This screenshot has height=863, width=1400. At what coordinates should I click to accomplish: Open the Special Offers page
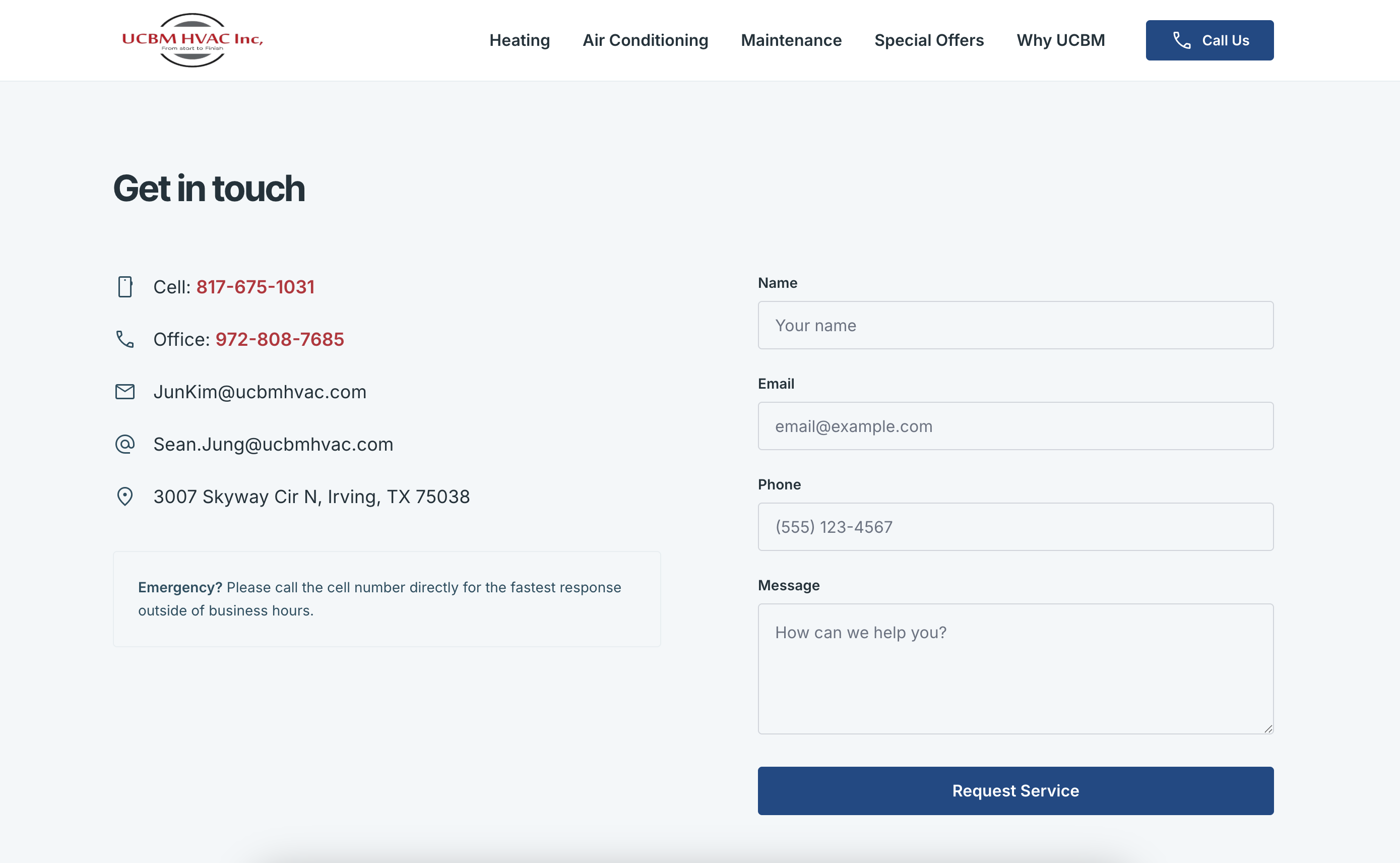pos(929,40)
